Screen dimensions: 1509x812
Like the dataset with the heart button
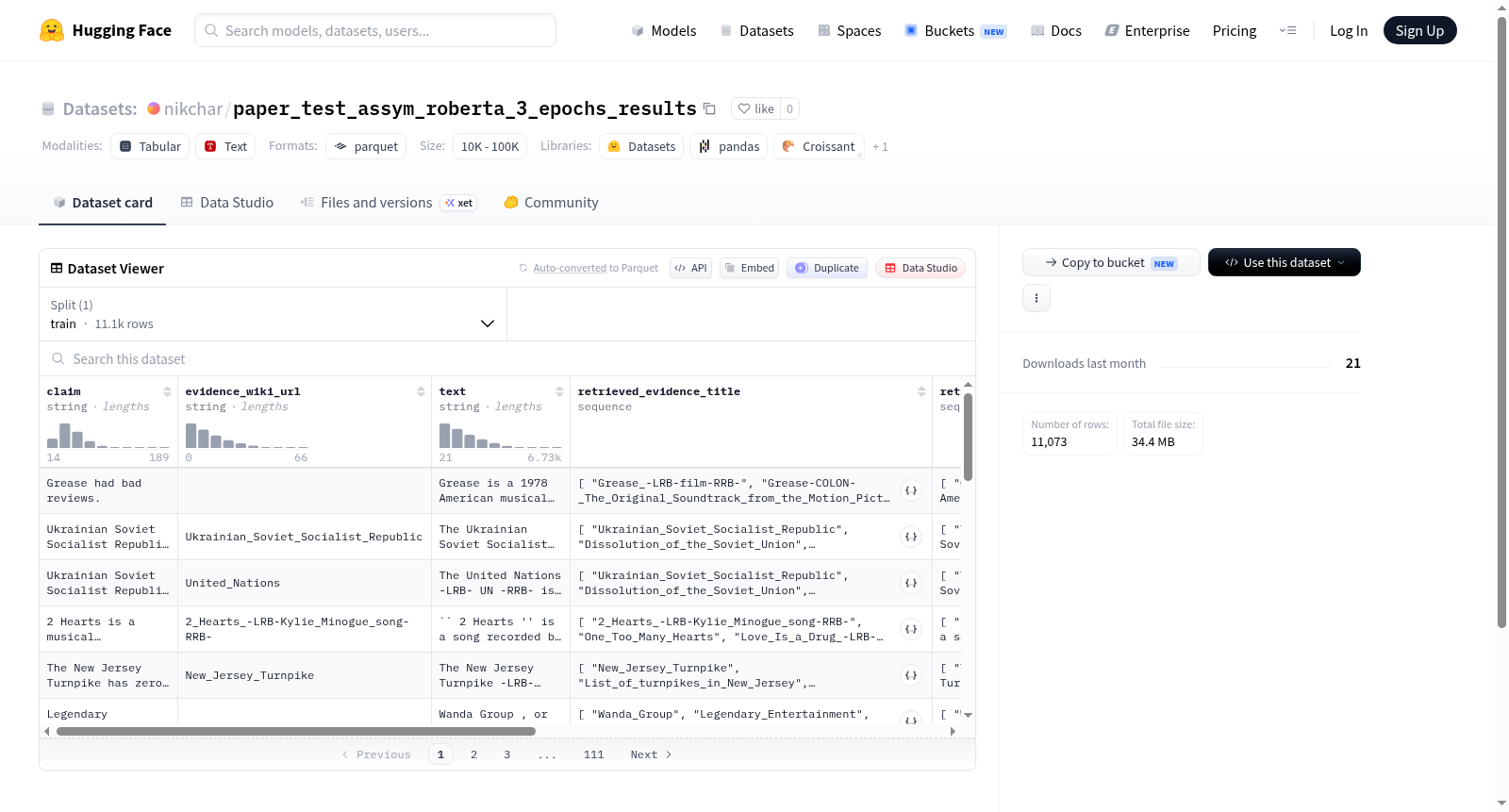756,109
